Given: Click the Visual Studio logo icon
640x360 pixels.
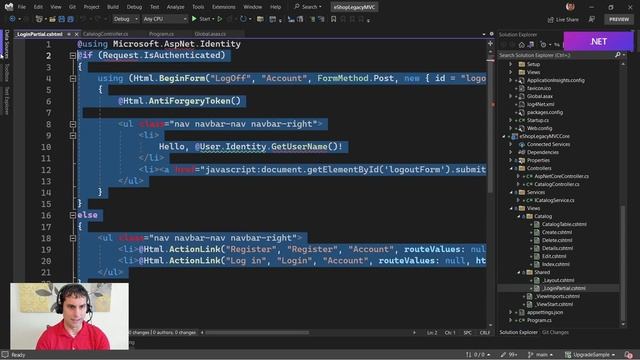Looking at the screenshot, I should [x=9, y=7].
